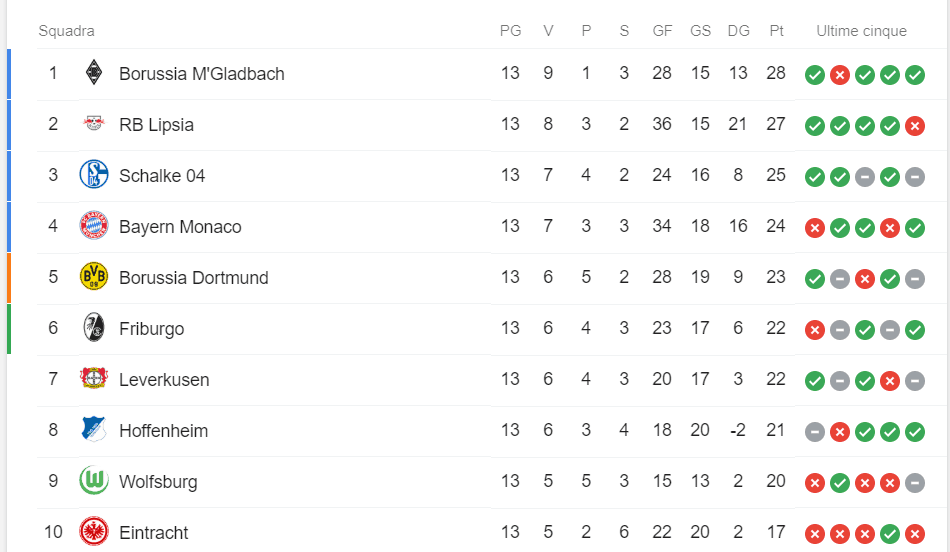Click Schalke 04's last grey draw icon

(915, 177)
